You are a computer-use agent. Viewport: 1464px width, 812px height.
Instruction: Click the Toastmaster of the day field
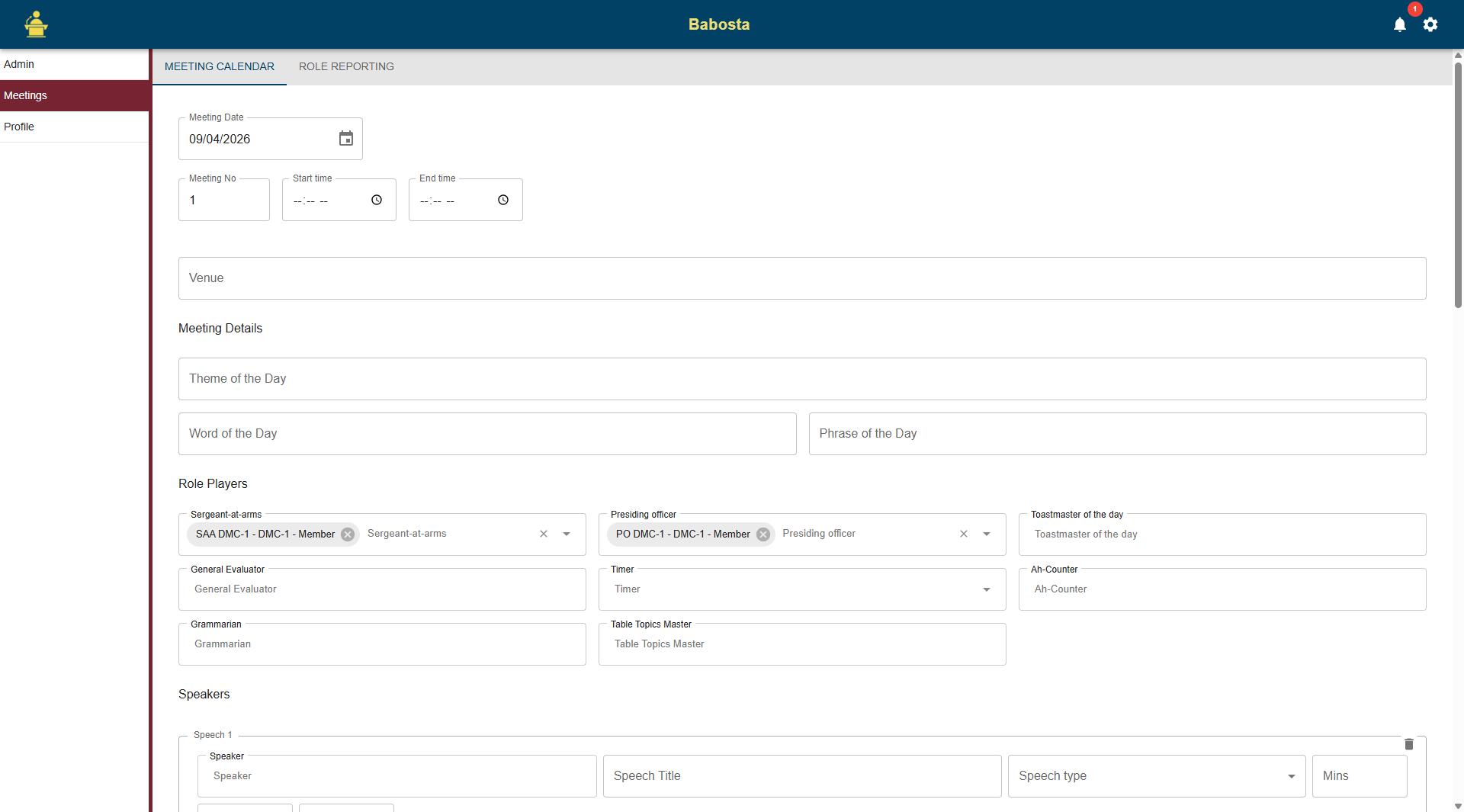tap(1222, 534)
